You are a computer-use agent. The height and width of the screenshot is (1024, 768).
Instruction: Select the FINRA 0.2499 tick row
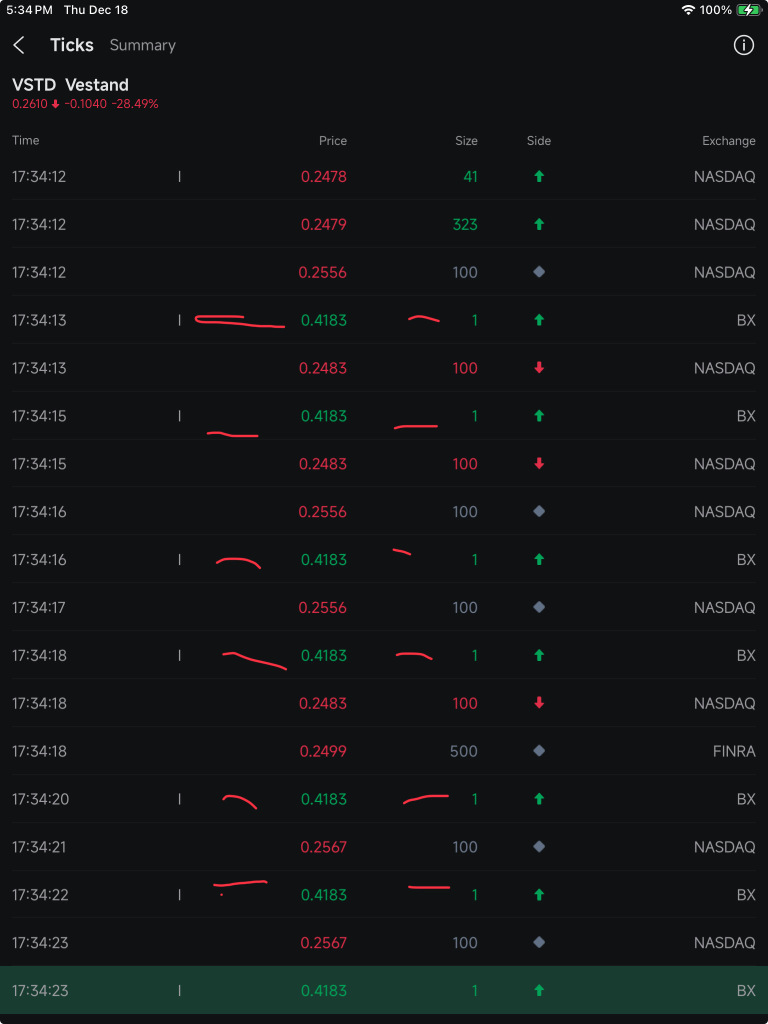(x=384, y=751)
